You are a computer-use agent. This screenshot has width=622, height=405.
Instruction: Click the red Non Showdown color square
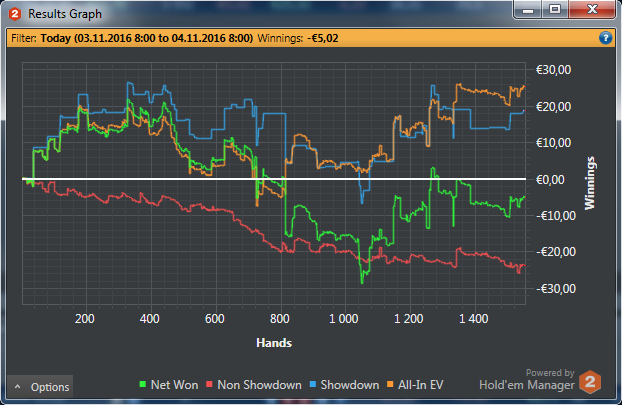(209, 384)
